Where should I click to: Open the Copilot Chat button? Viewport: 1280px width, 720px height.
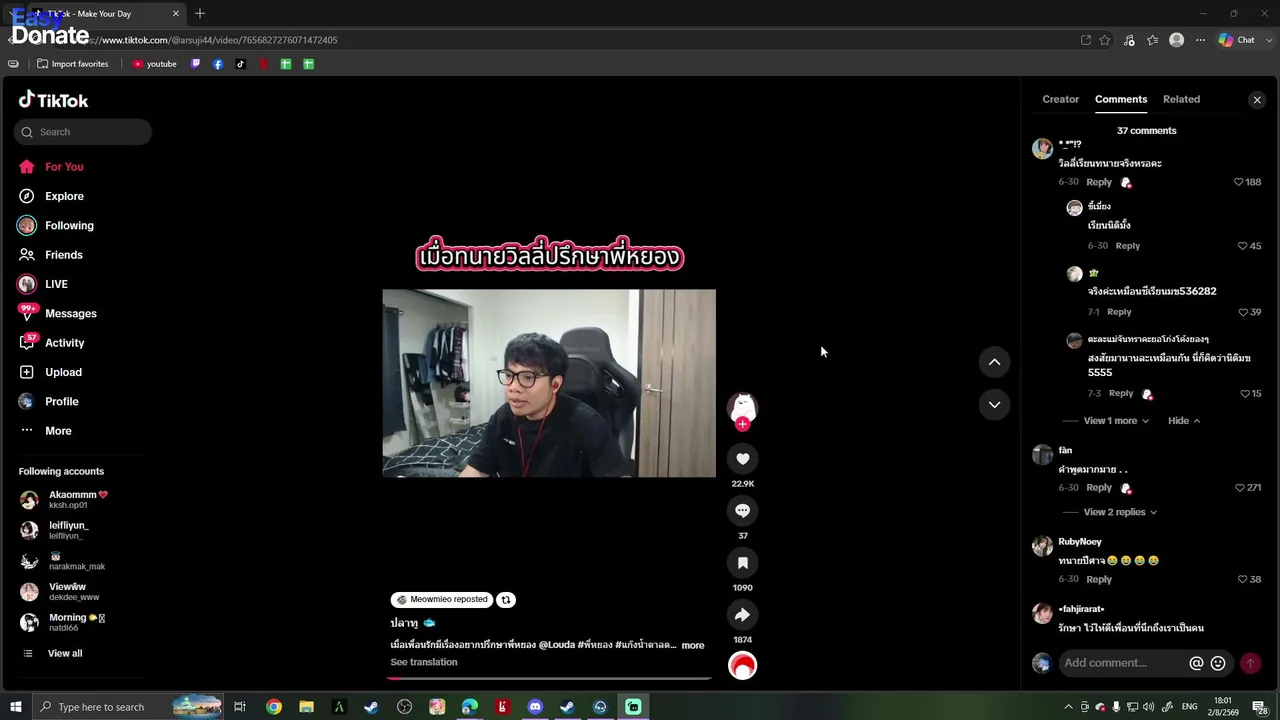pos(1237,40)
